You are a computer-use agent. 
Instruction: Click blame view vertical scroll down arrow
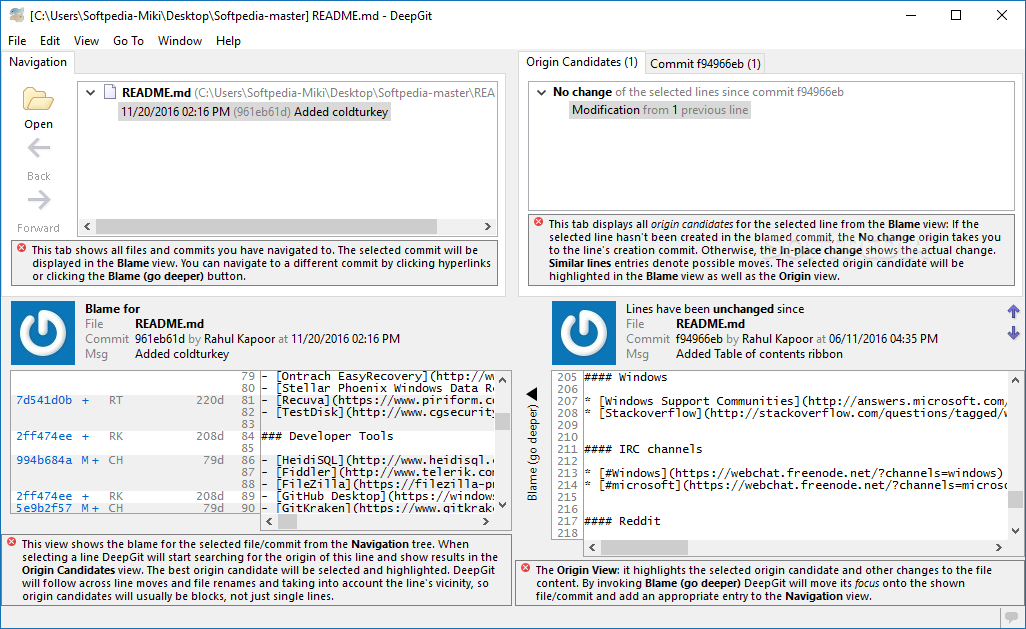click(503, 505)
